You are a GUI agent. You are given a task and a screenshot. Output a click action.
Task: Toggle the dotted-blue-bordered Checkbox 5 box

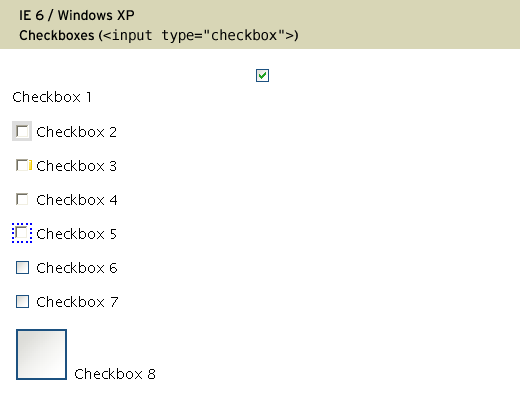click(x=22, y=233)
